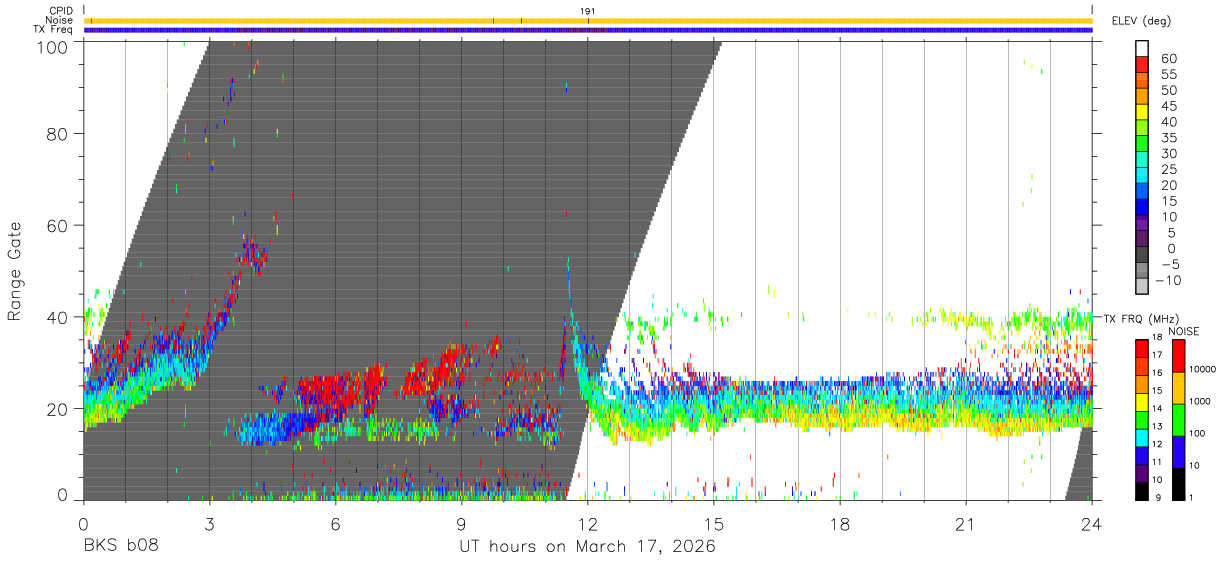The height and width of the screenshot is (567, 1228).
Task: Click UT hours axis tick 24
Action: coord(1092,523)
